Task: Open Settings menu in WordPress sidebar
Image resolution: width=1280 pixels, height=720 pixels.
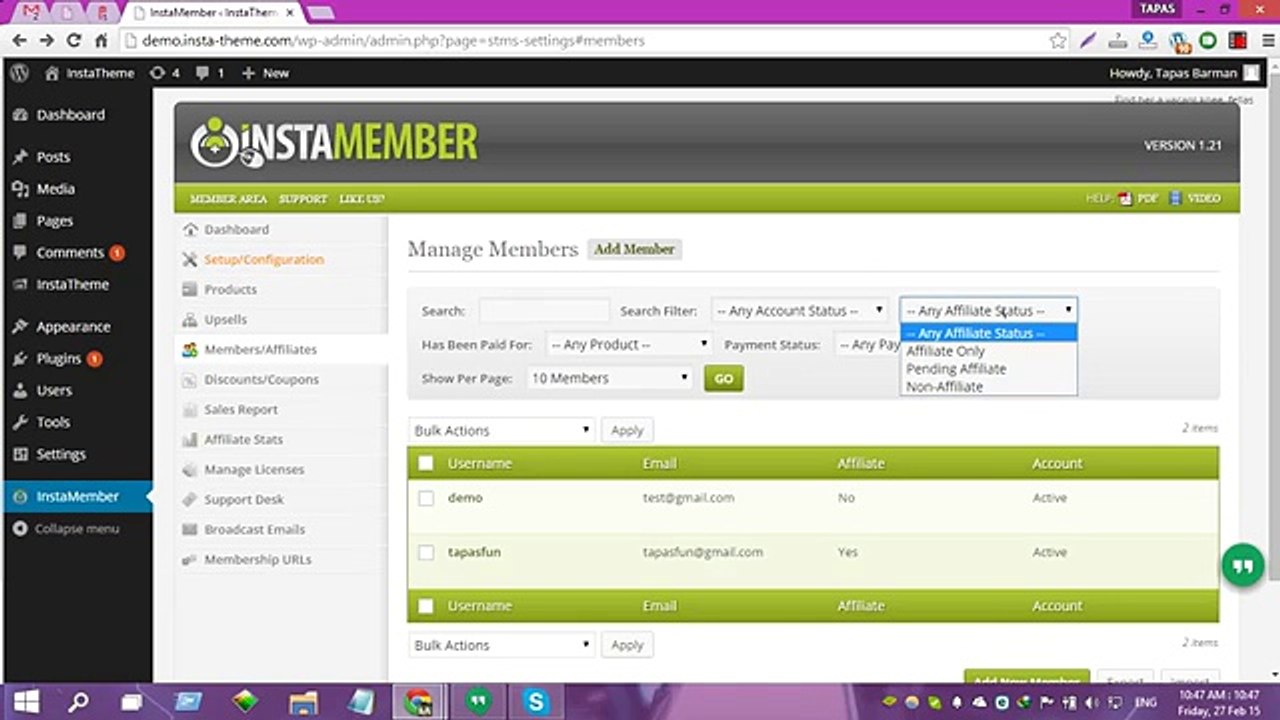Action: [x=61, y=454]
